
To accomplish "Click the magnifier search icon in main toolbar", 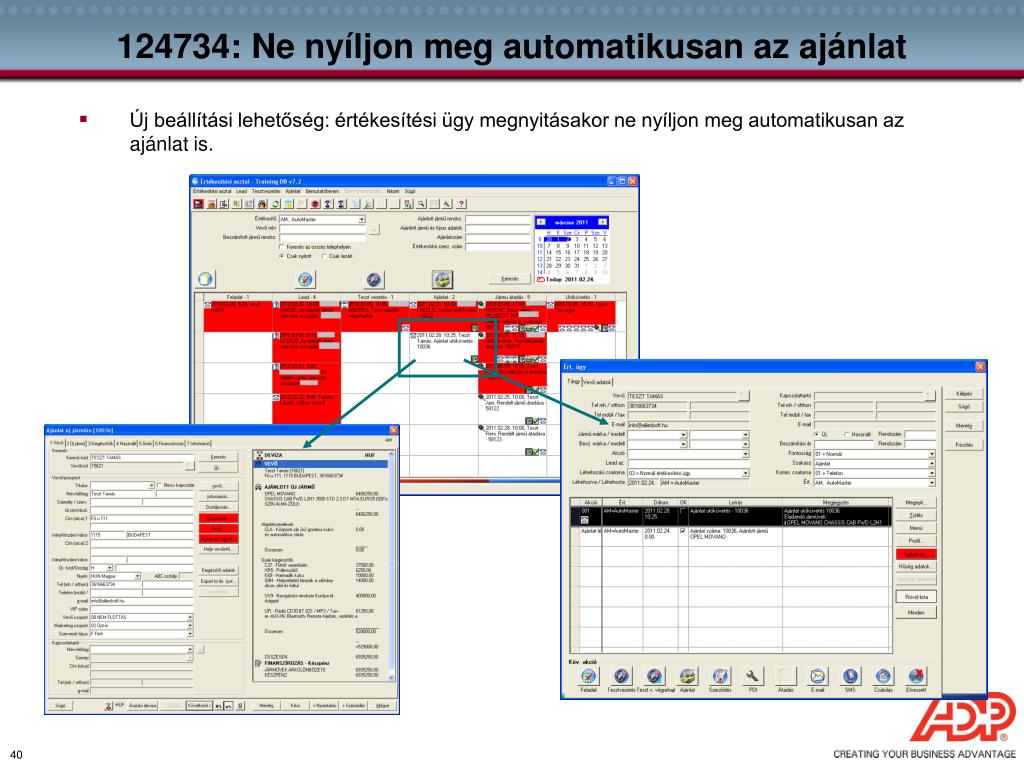I will tap(422, 204).
